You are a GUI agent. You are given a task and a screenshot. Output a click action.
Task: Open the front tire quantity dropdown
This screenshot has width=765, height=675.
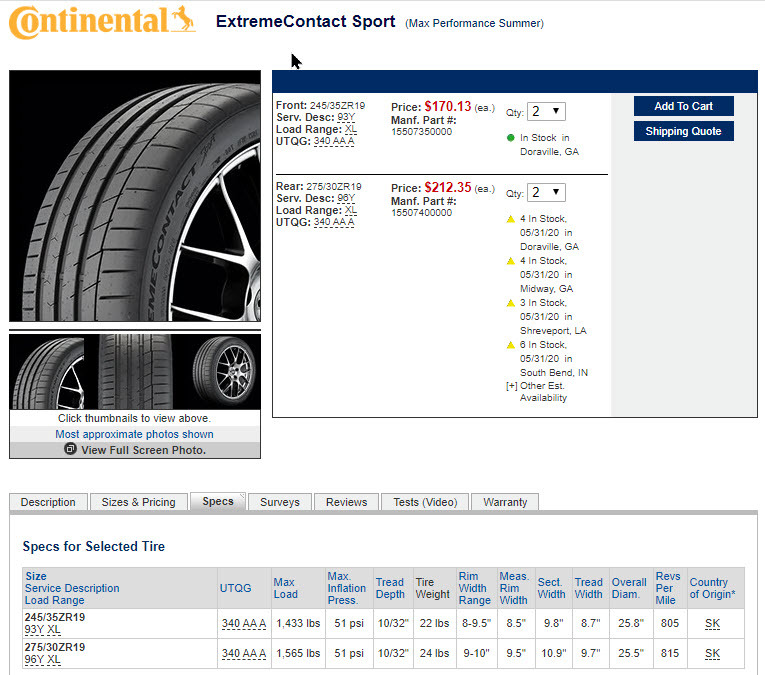tap(547, 112)
